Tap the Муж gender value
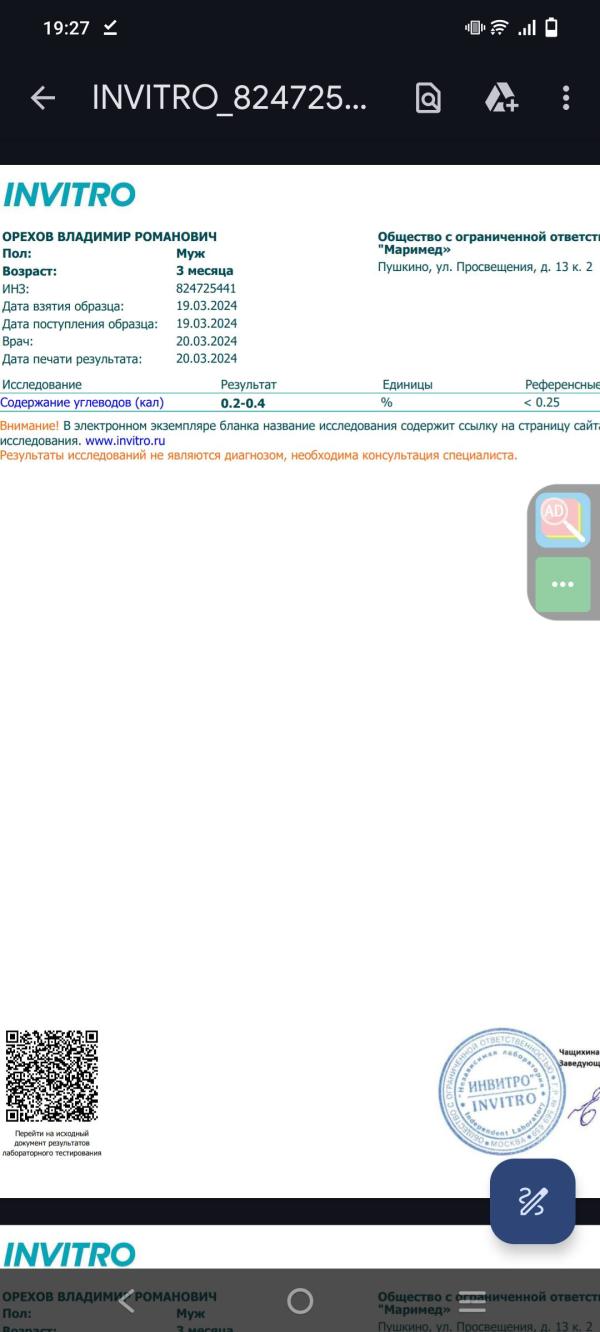This screenshot has height=1332, width=600. point(190,253)
